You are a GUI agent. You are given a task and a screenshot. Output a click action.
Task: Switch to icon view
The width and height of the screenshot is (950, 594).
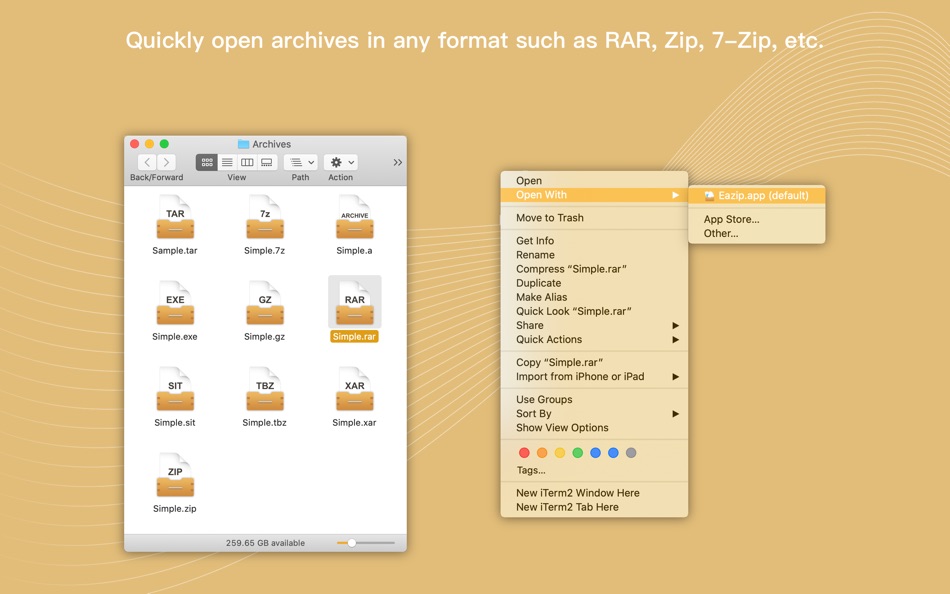pyautogui.click(x=207, y=162)
